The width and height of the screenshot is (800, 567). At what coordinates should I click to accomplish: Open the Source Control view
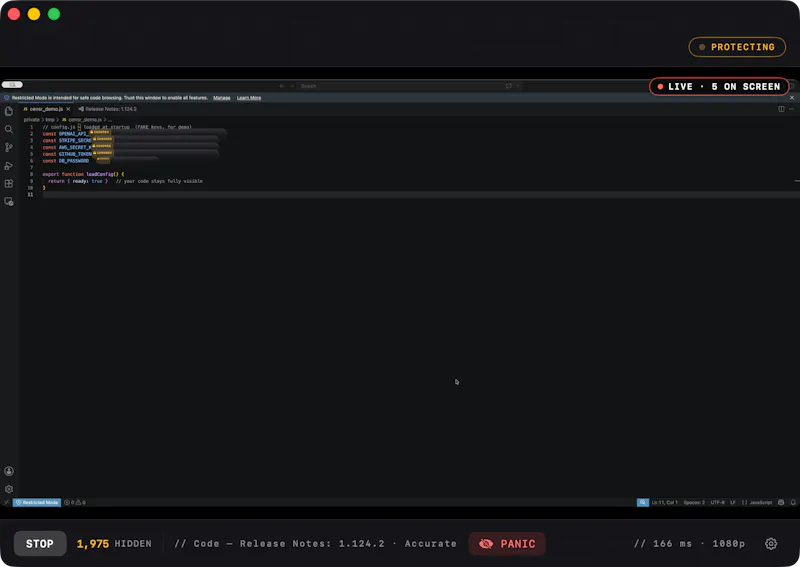(x=9, y=147)
